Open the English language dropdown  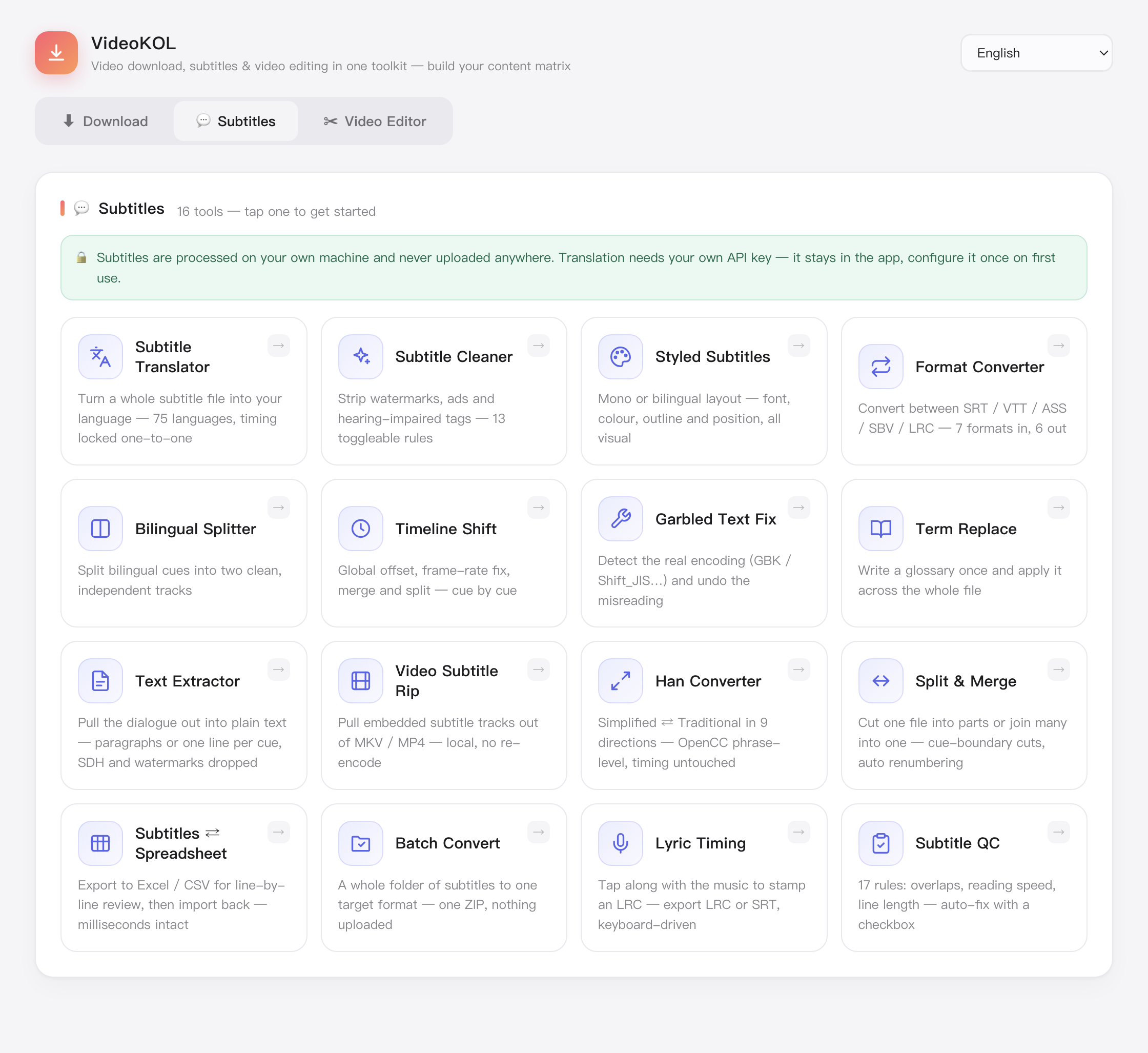[1036, 53]
